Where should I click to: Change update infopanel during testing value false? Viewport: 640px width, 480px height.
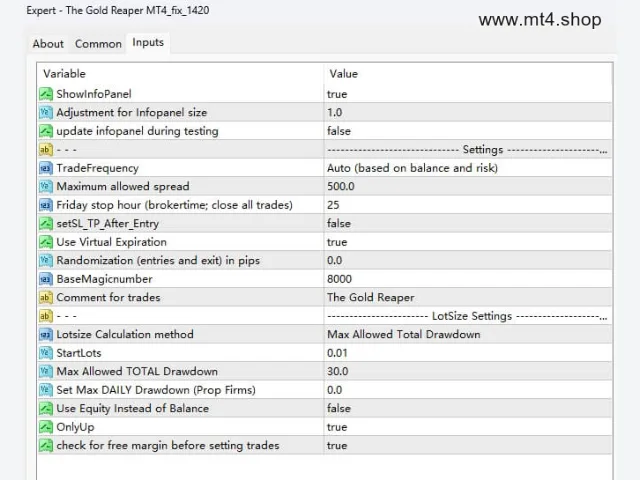[339, 131]
